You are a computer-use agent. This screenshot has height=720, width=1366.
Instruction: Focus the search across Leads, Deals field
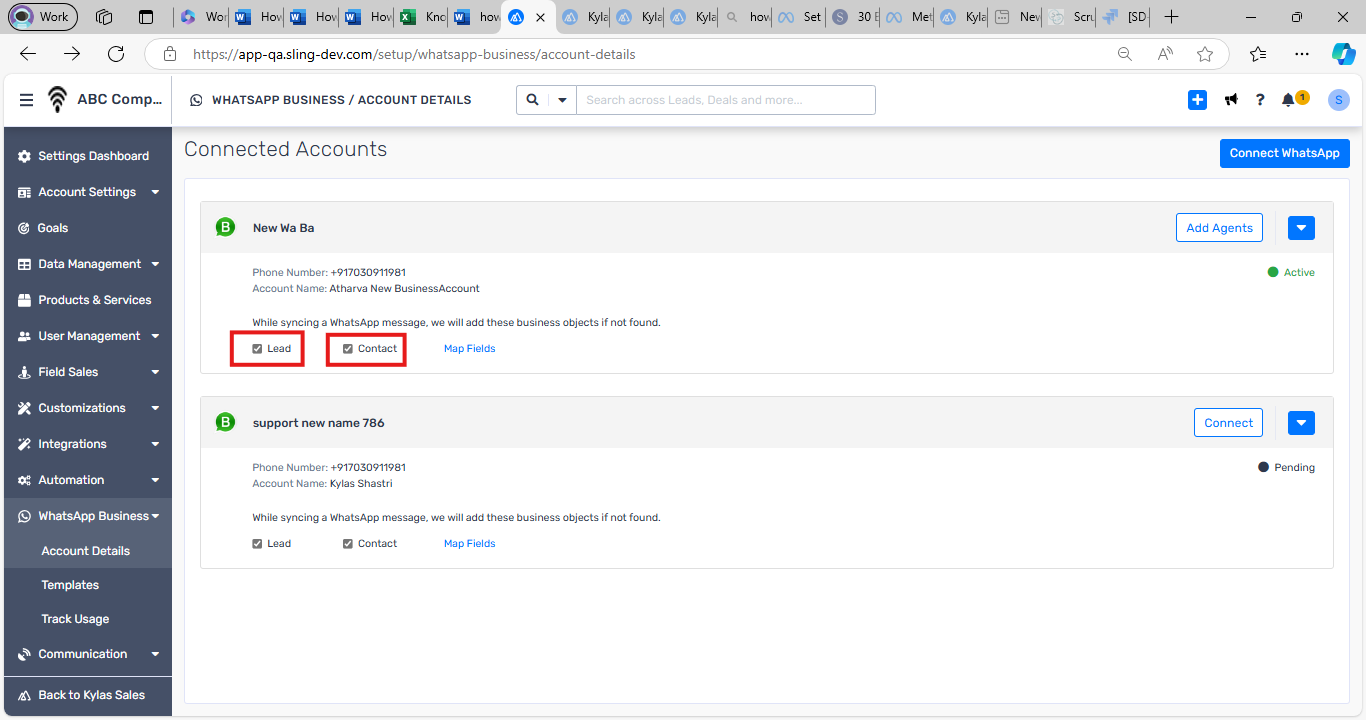[x=726, y=100]
